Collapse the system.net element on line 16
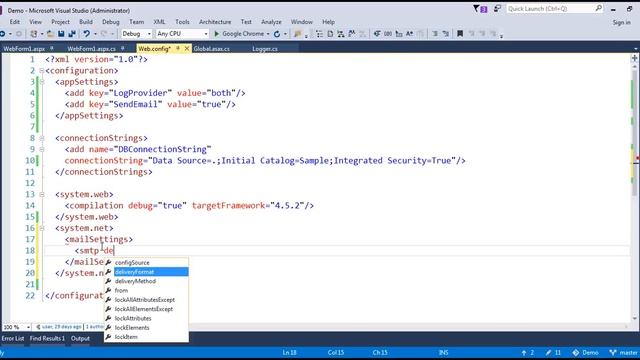The width and height of the screenshot is (640, 360). click(x=42, y=228)
